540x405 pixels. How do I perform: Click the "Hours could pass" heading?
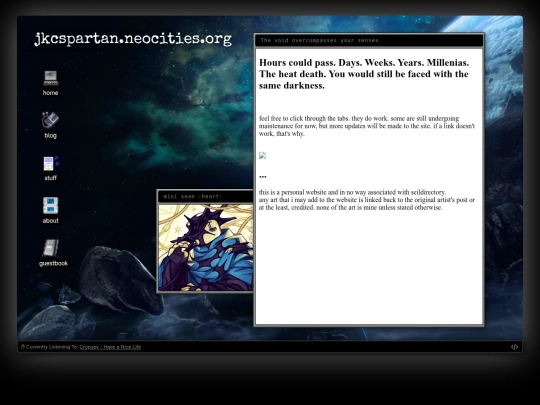point(364,74)
